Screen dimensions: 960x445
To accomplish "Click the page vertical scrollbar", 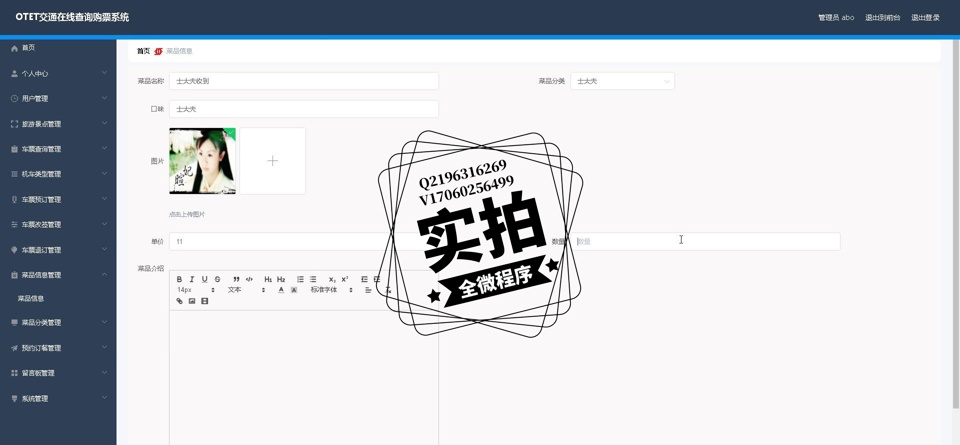I will [956, 223].
